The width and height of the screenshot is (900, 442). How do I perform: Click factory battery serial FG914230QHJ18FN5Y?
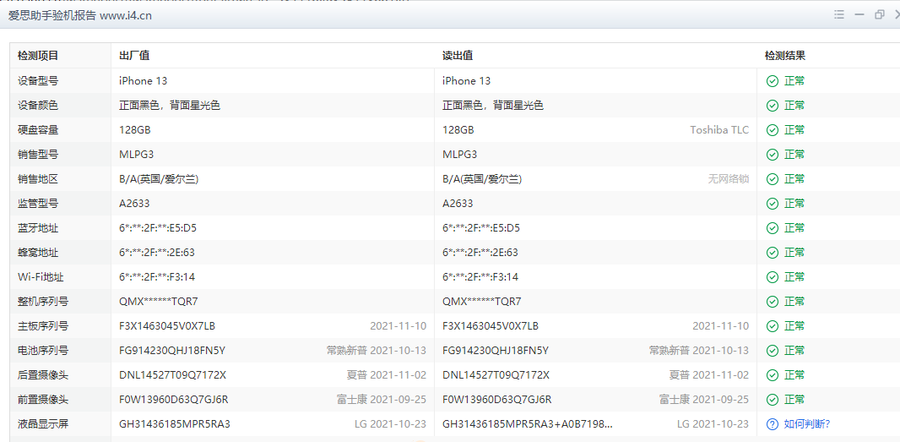(172, 350)
